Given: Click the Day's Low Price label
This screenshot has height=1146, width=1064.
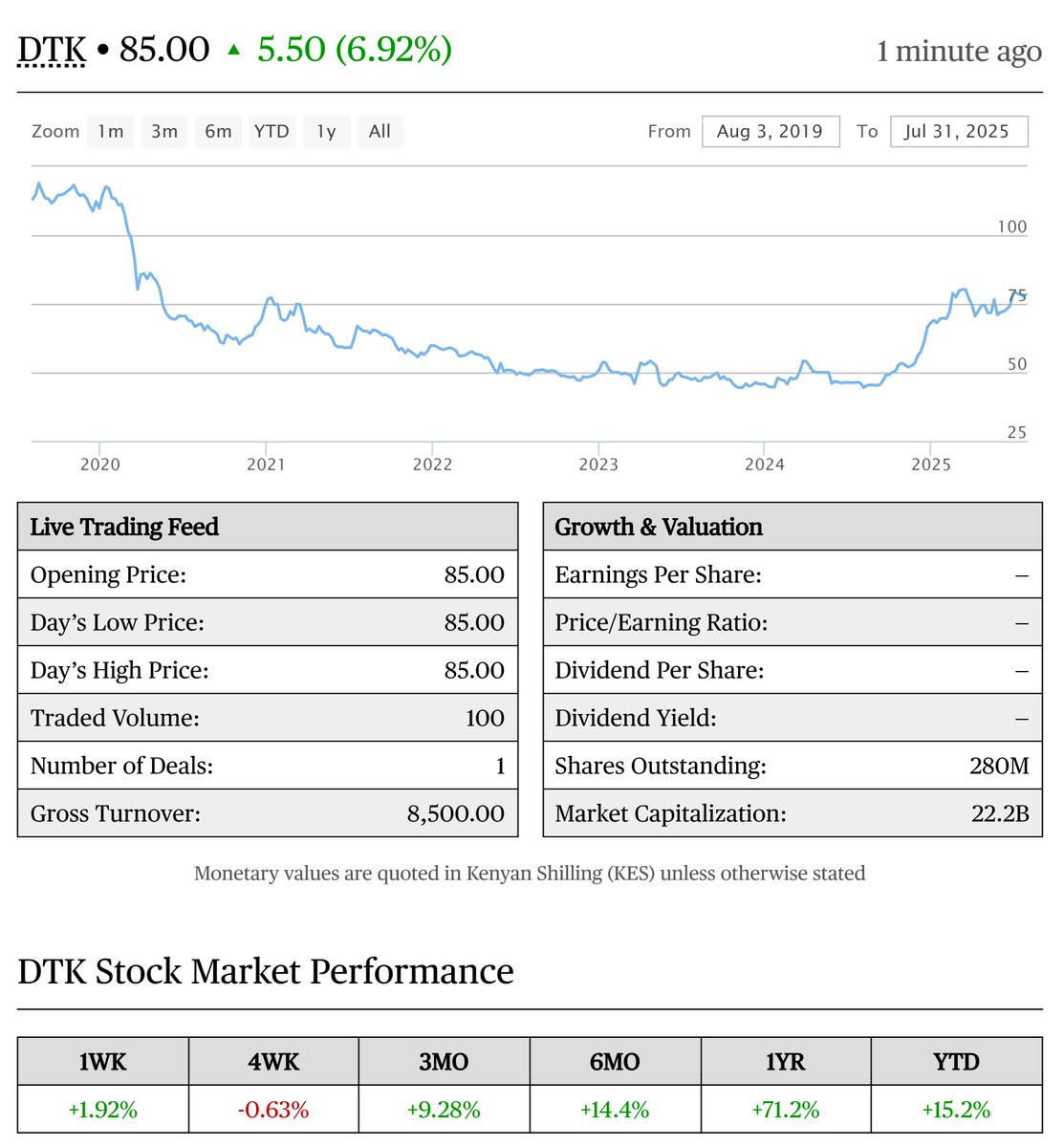Looking at the screenshot, I should (x=117, y=622).
